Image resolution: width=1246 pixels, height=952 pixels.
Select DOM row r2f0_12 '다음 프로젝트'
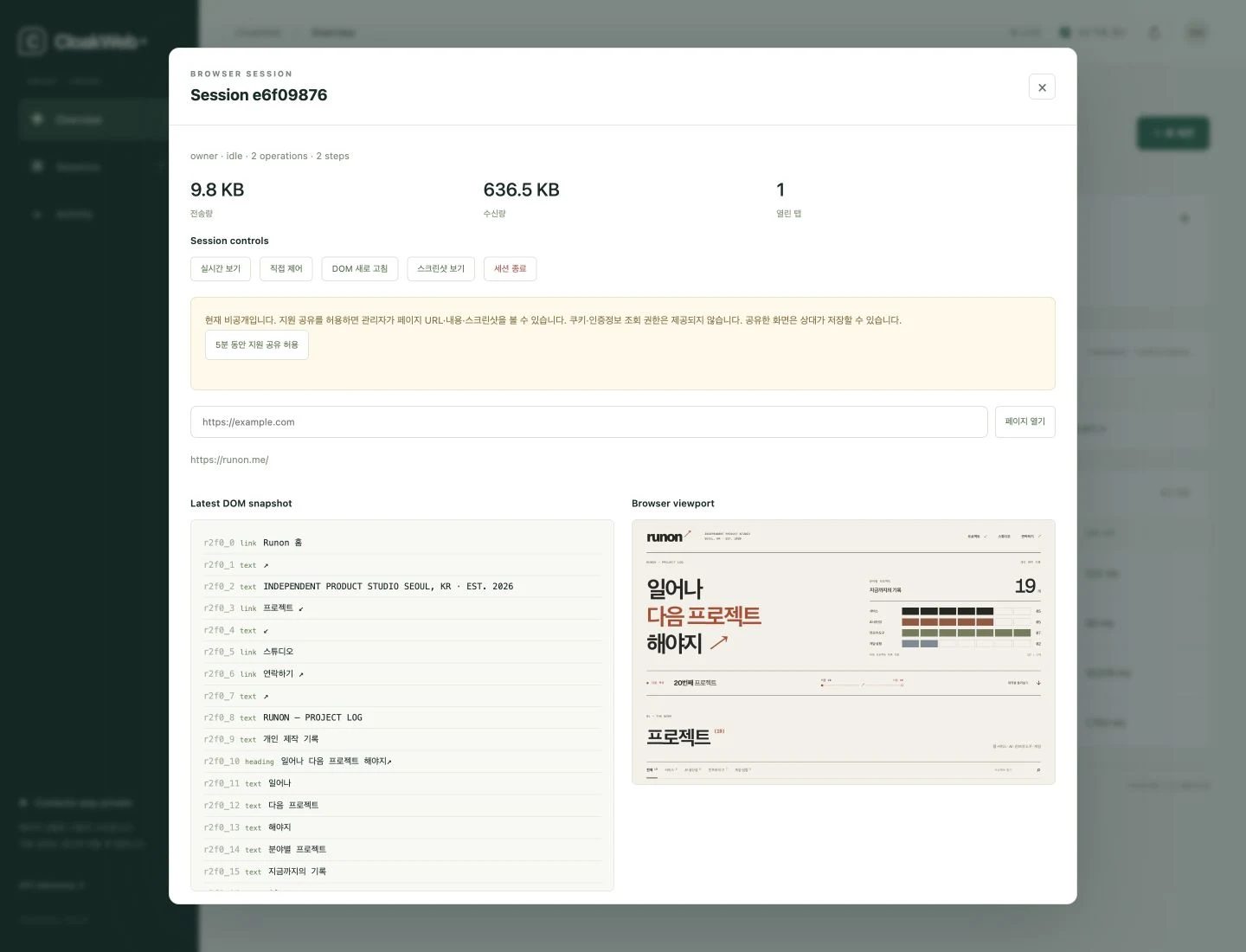click(402, 806)
